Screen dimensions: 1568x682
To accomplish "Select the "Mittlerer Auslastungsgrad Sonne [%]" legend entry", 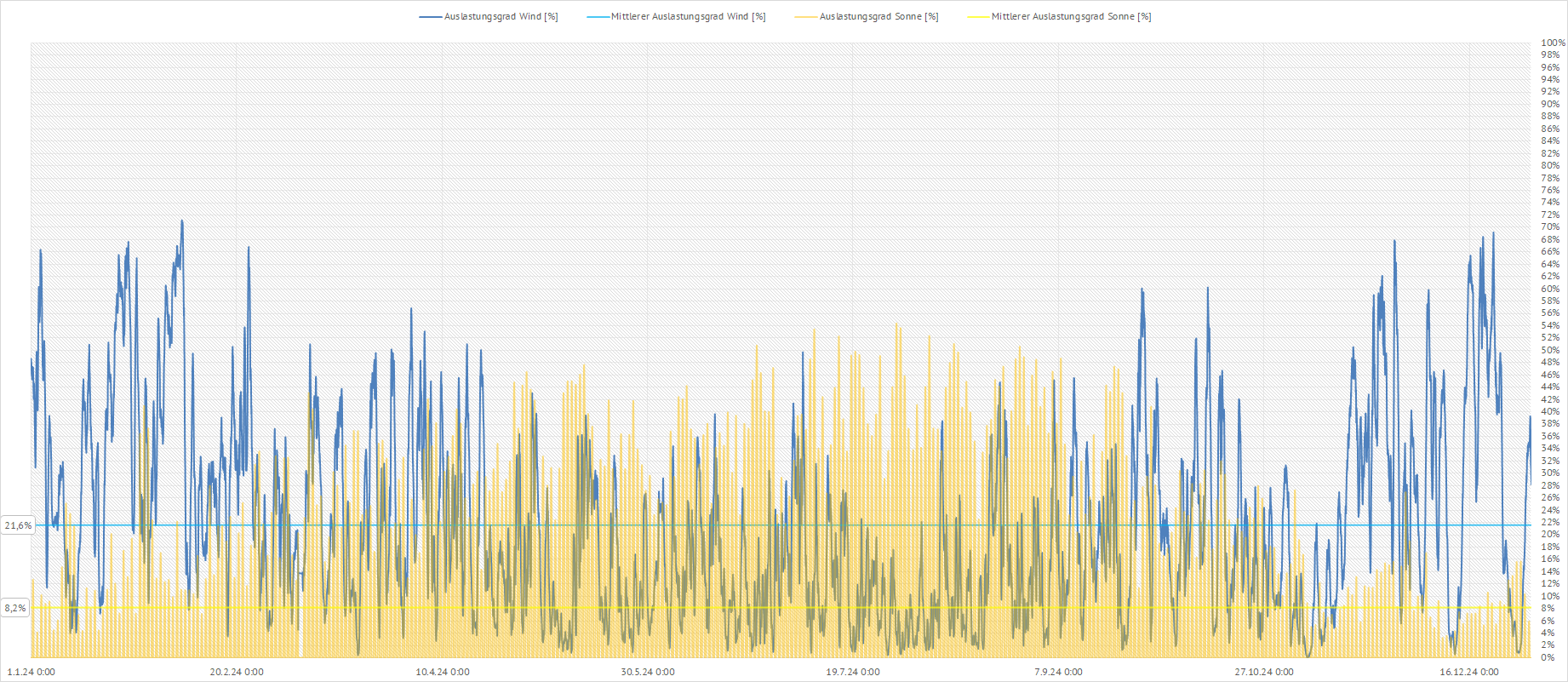I will 1071,17.
